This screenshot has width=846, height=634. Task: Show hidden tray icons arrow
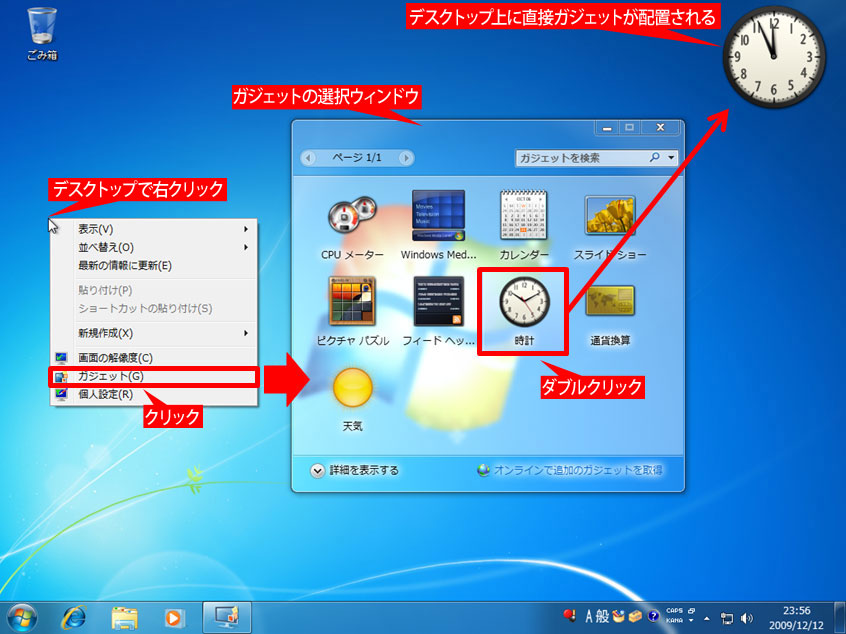(707, 618)
